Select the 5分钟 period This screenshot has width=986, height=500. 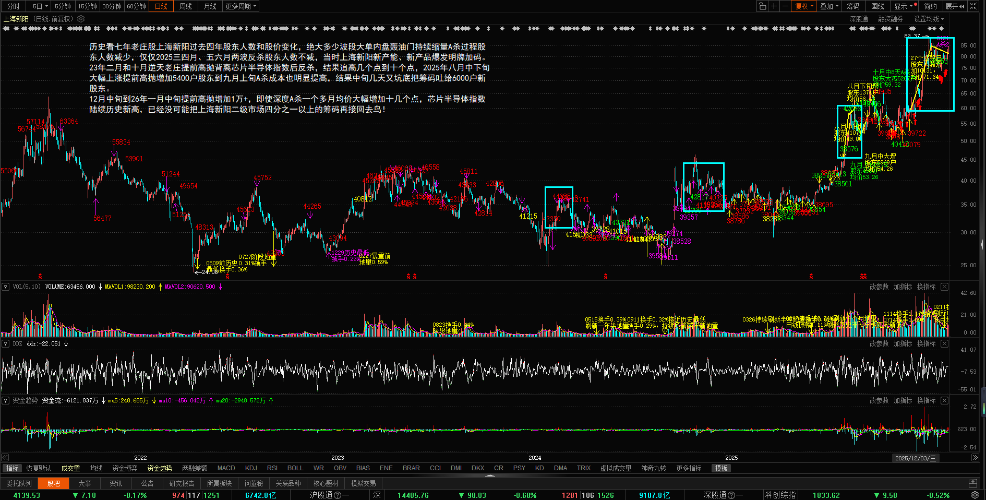pyautogui.click(x=63, y=6)
